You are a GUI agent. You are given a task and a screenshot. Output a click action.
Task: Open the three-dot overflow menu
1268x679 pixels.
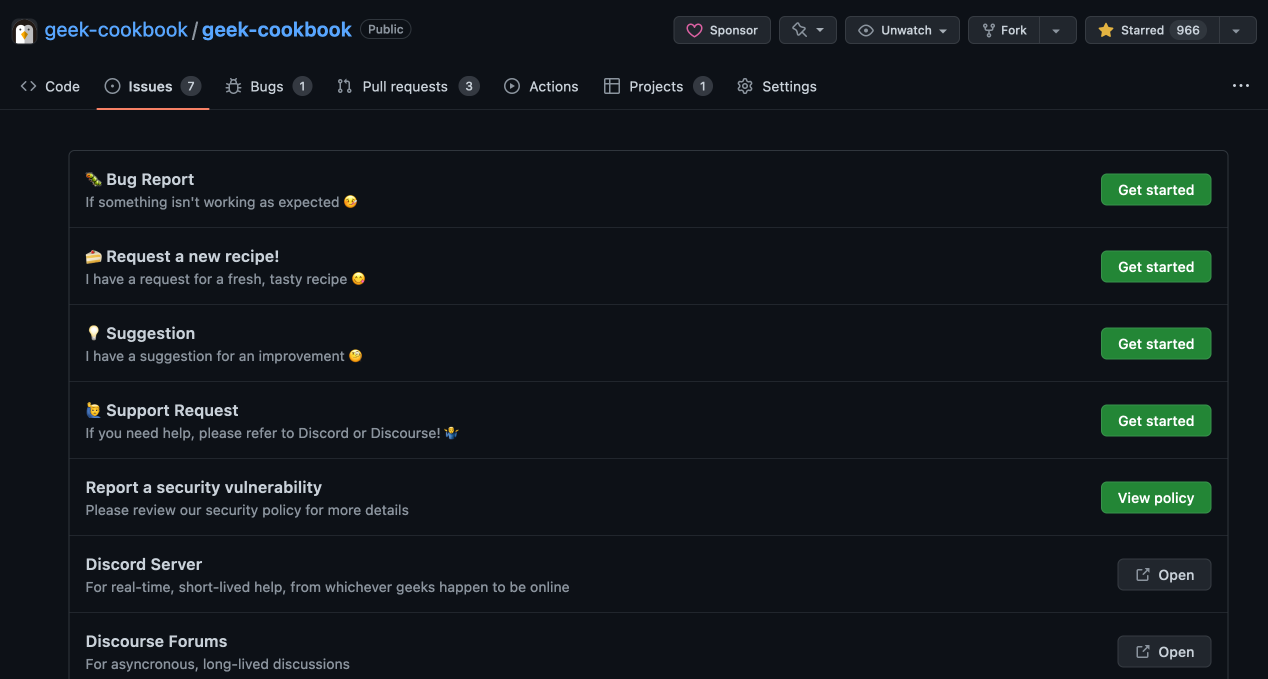tap(1240, 86)
